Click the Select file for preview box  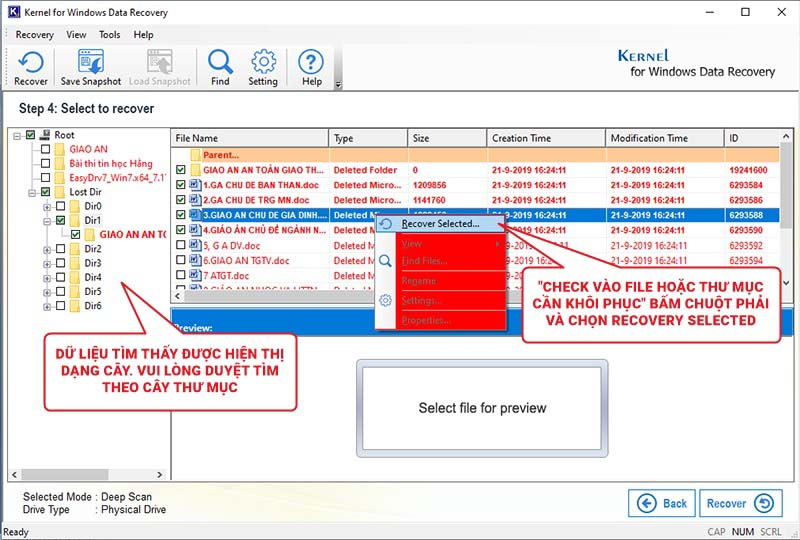[482, 408]
